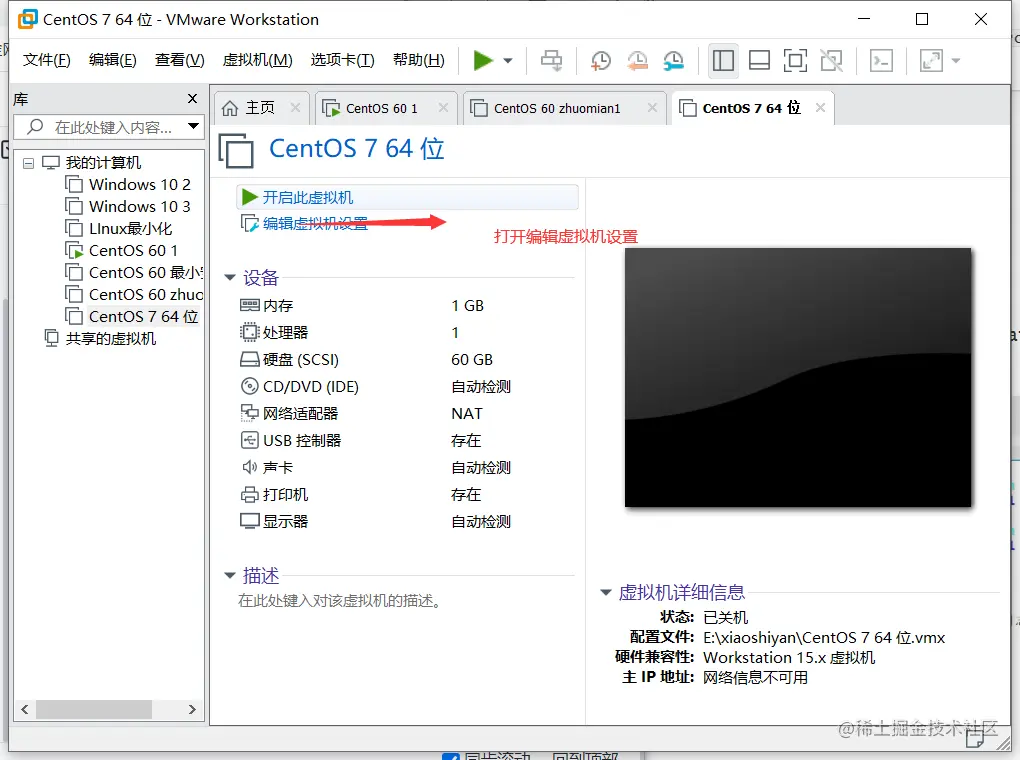1020x760 pixels.
Task: Open the 选项卡(T) menu
Action: 343,61
